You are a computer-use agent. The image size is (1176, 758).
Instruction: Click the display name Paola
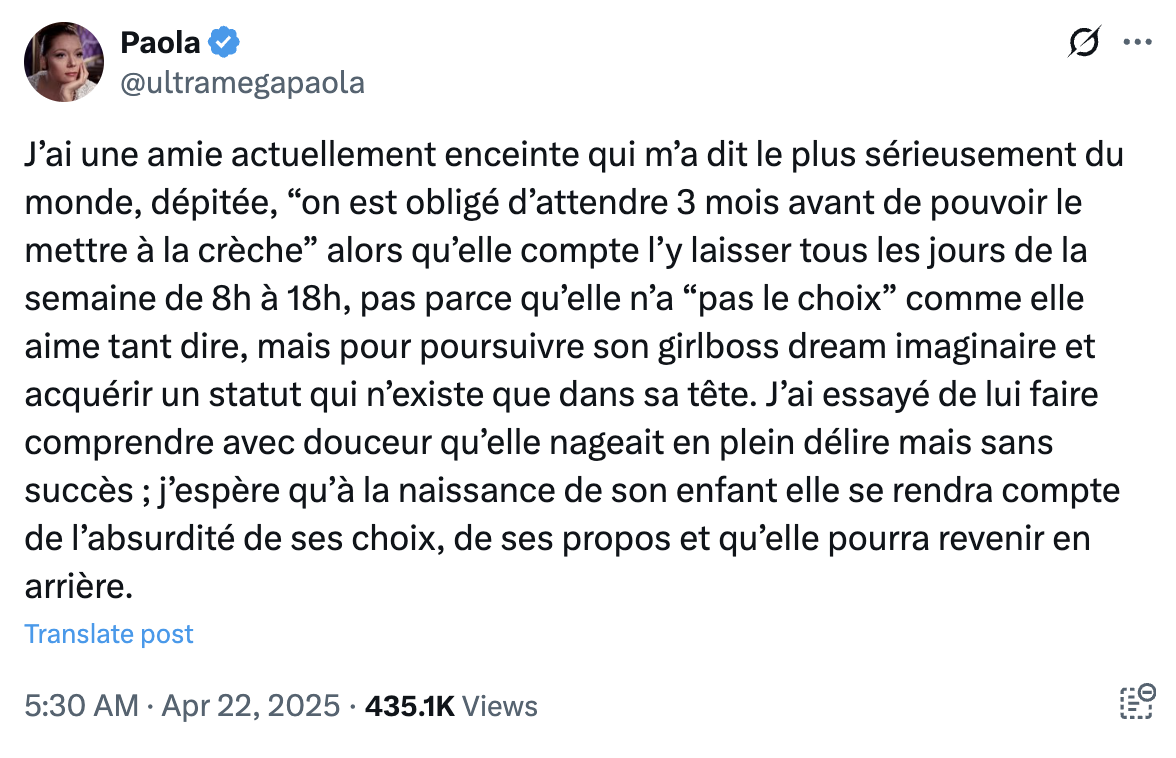click(x=160, y=43)
